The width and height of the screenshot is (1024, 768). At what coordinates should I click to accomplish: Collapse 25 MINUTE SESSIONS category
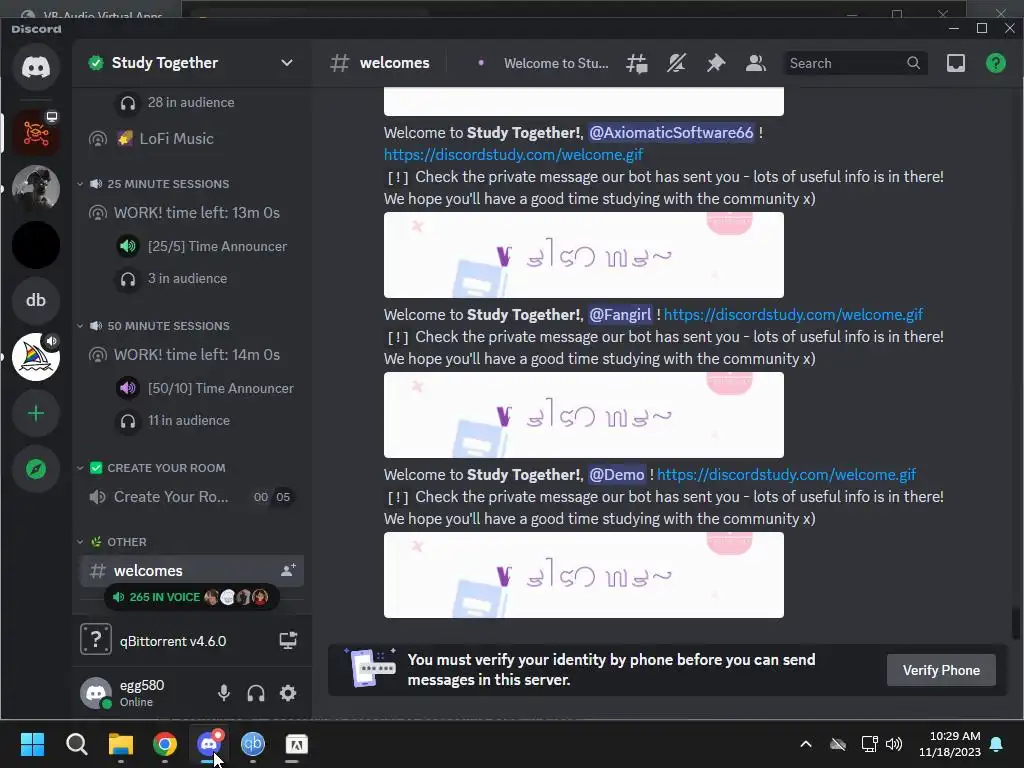[x=153, y=184]
